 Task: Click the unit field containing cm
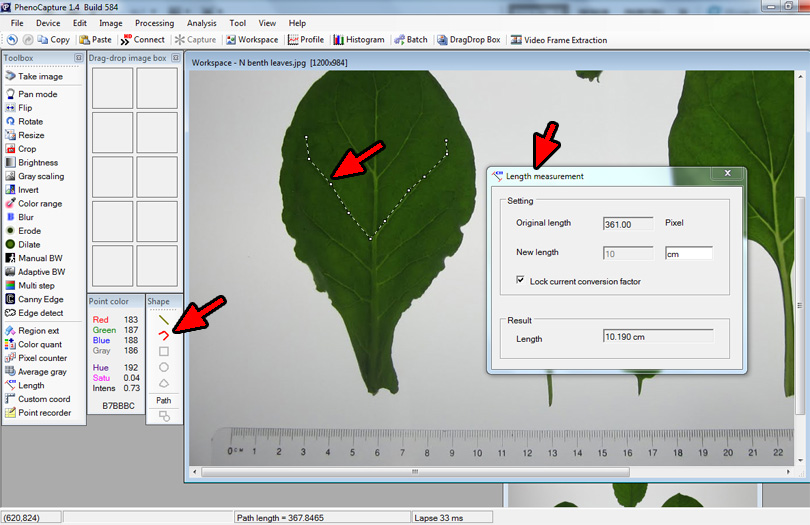688,254
